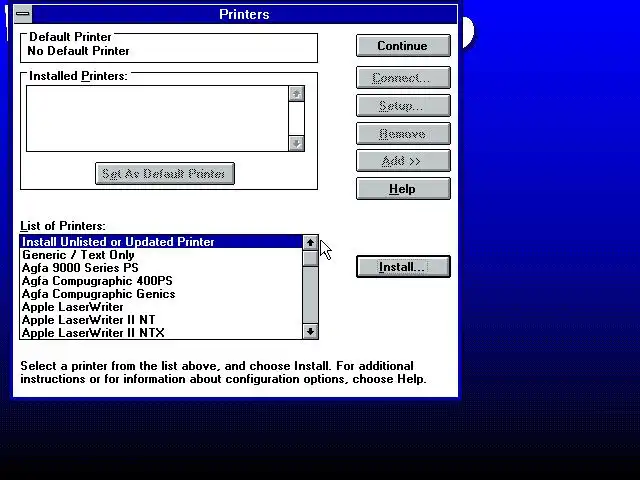Click the disabled Setup... button

(x=403, y=106)
